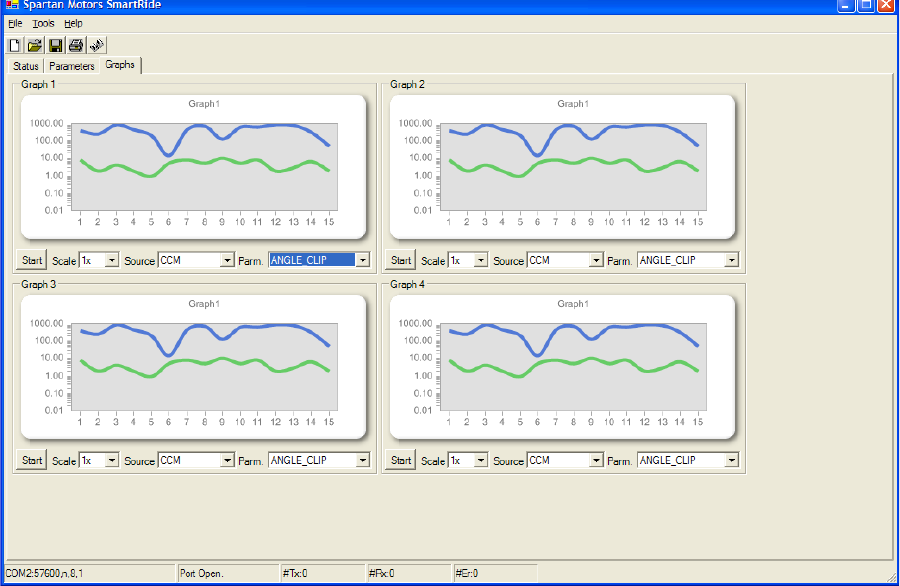
Task: Open the Help menu
Action: coord(73,24)
